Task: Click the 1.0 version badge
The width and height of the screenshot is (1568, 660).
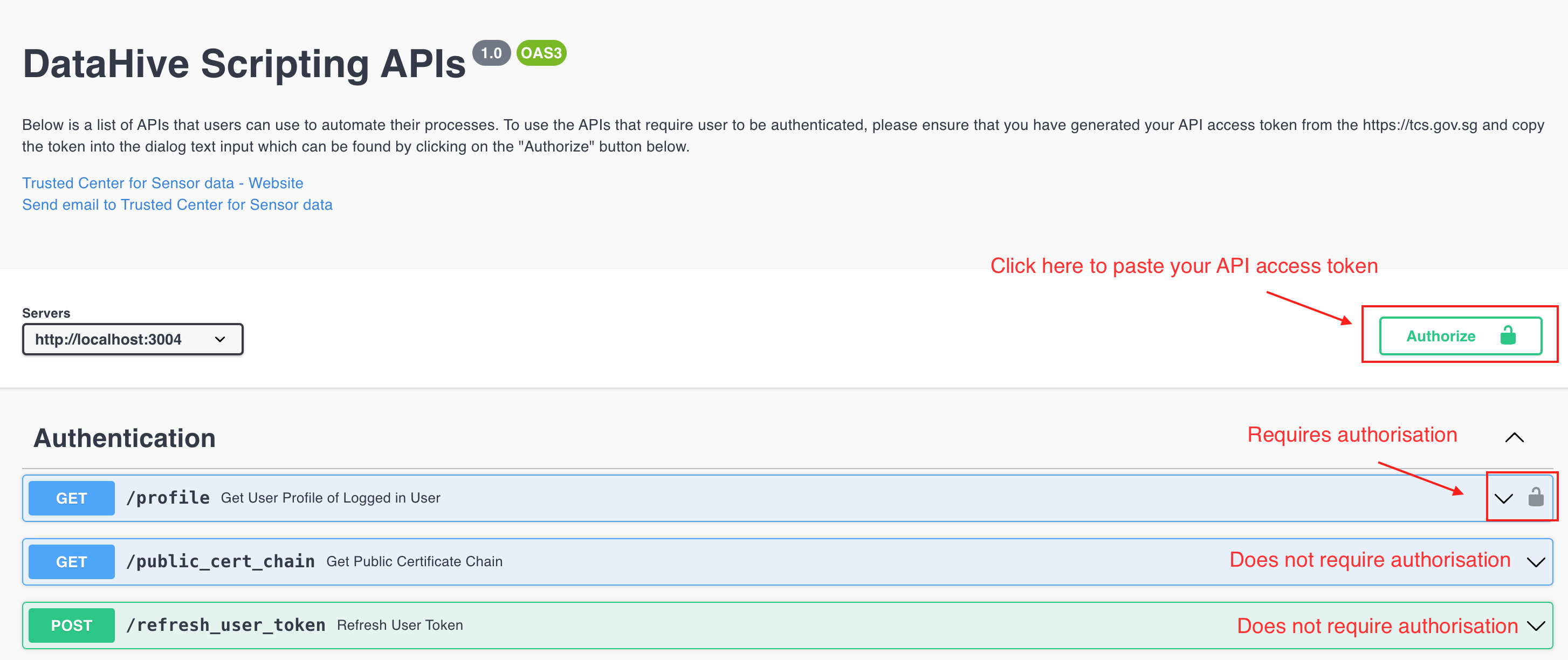Action: 491,53
